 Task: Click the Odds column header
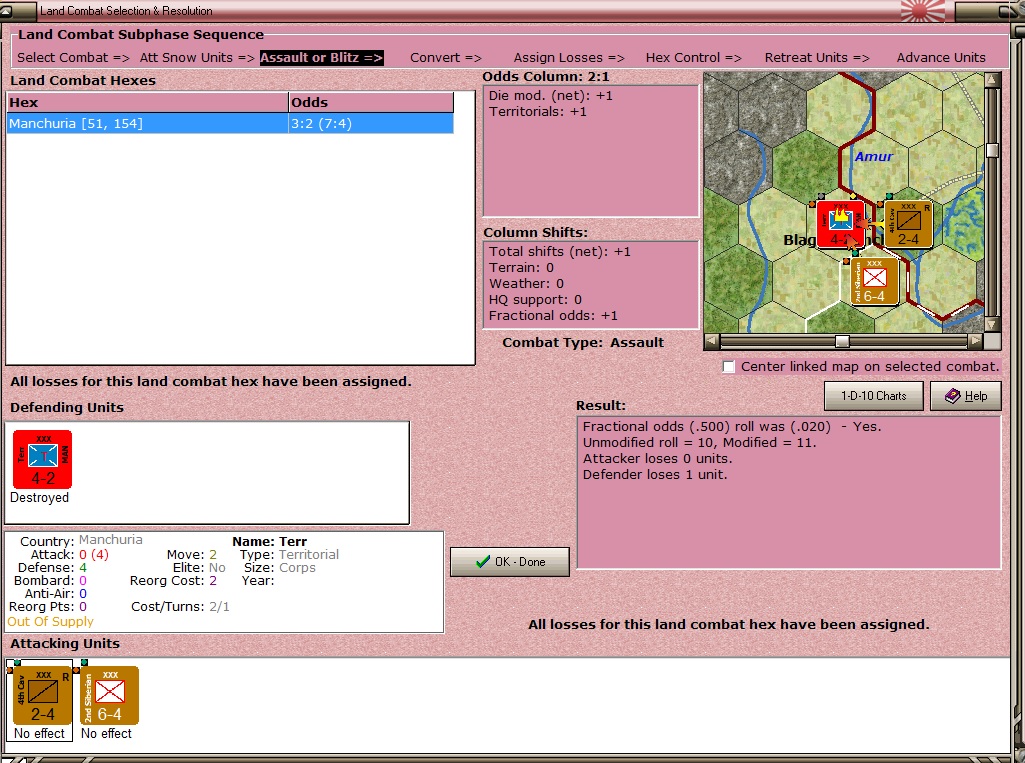371,103
